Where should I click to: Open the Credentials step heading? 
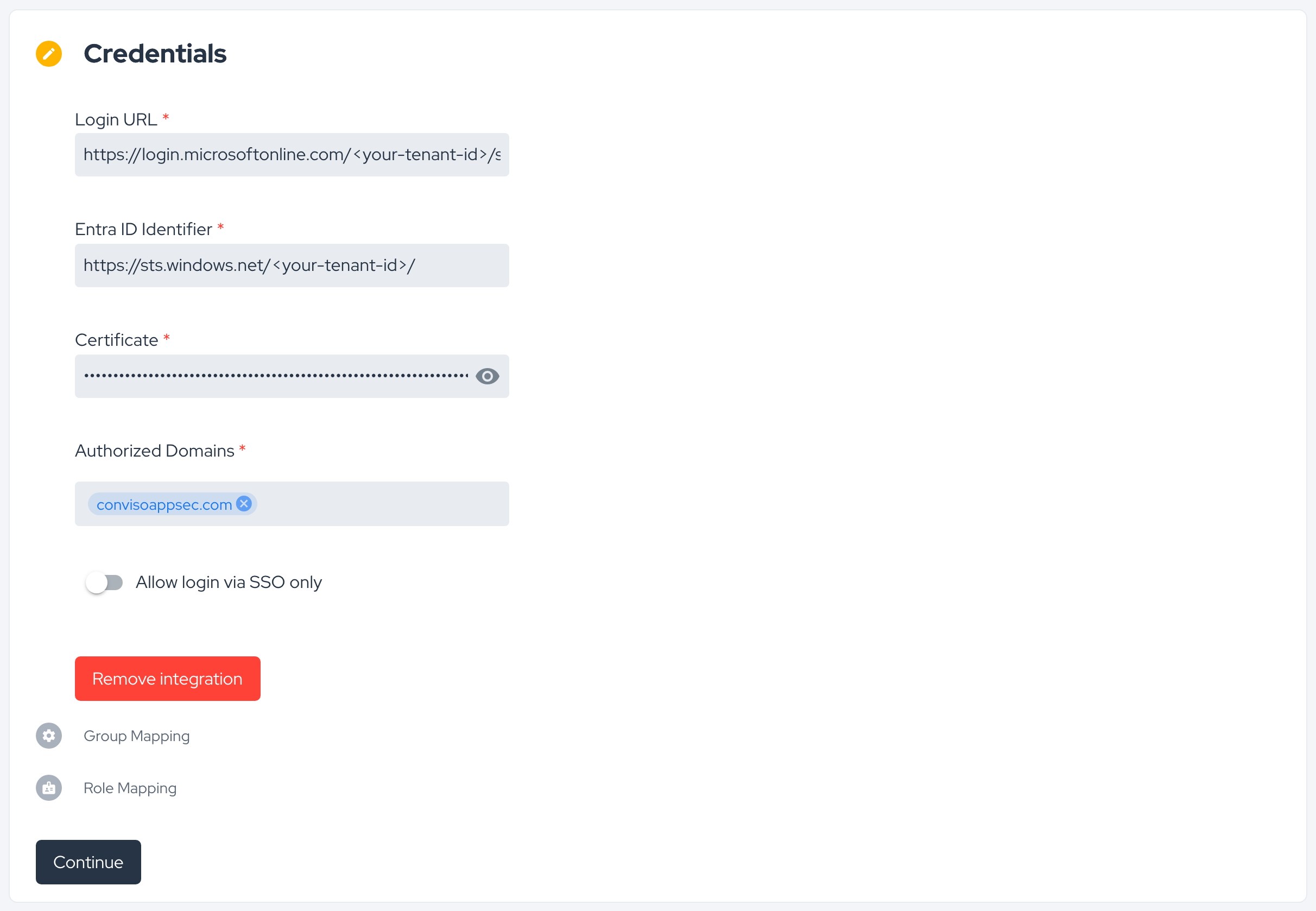pyautogui.click(x=155, y=54)
